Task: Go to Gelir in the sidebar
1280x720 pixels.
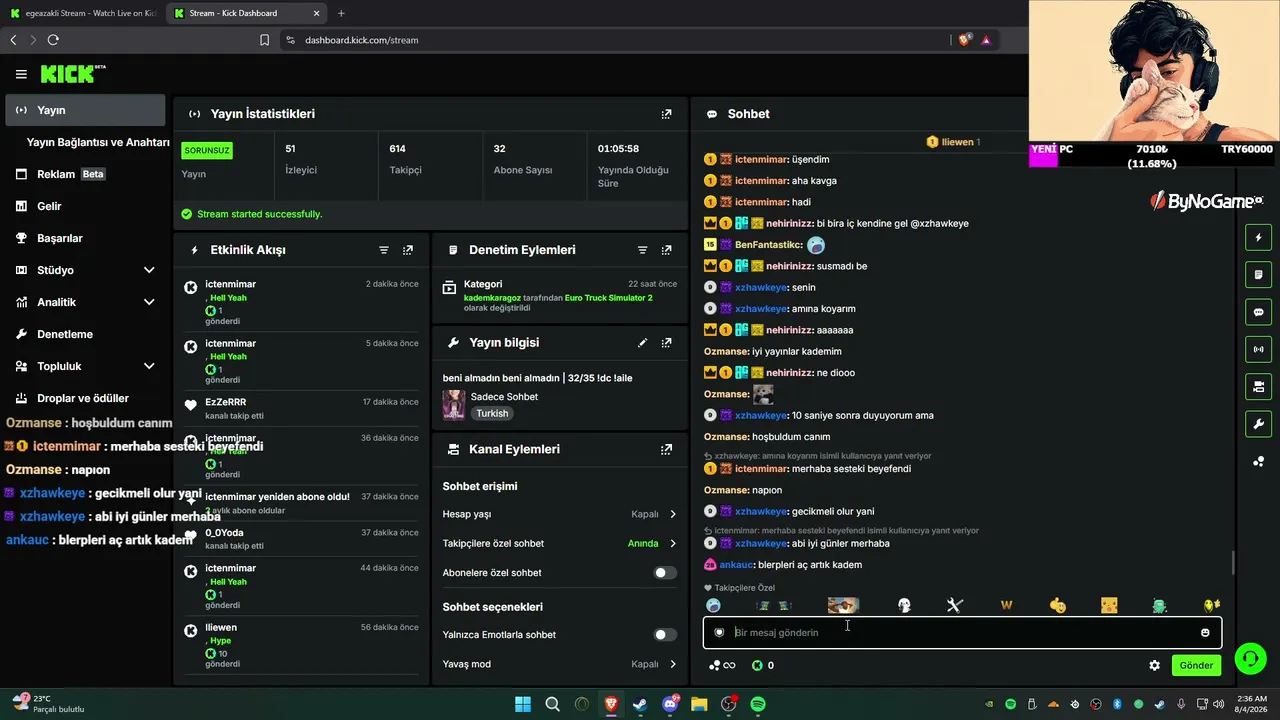Action: (x=85, y=206)
